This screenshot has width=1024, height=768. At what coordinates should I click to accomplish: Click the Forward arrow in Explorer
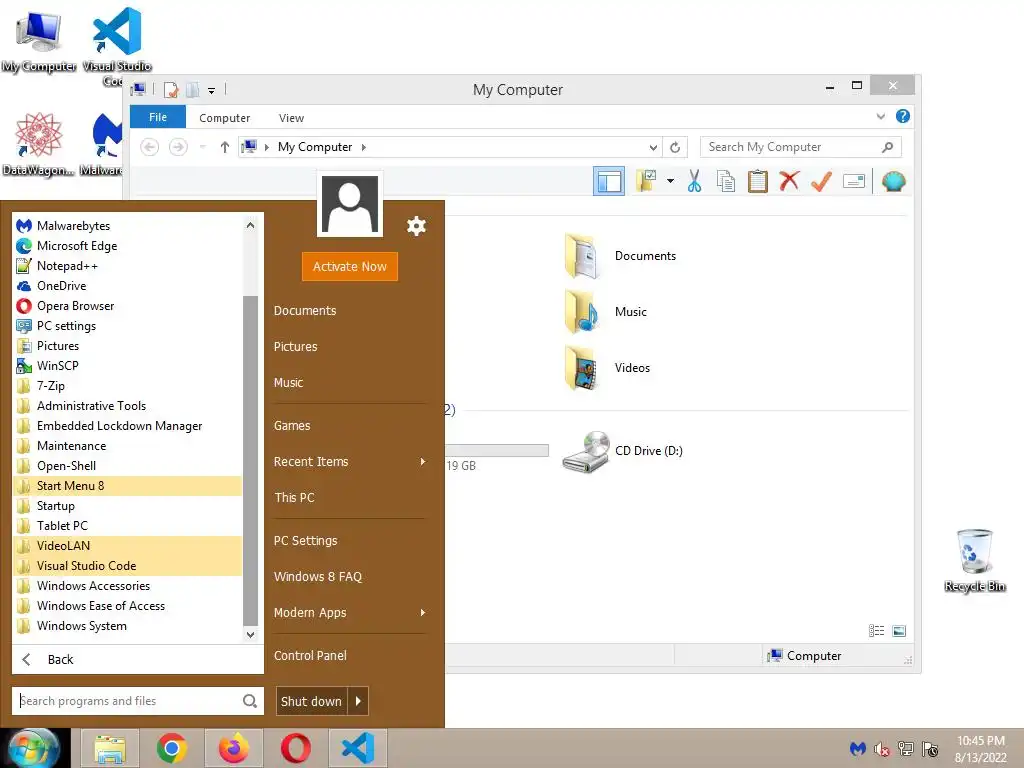tap(178, 147)
